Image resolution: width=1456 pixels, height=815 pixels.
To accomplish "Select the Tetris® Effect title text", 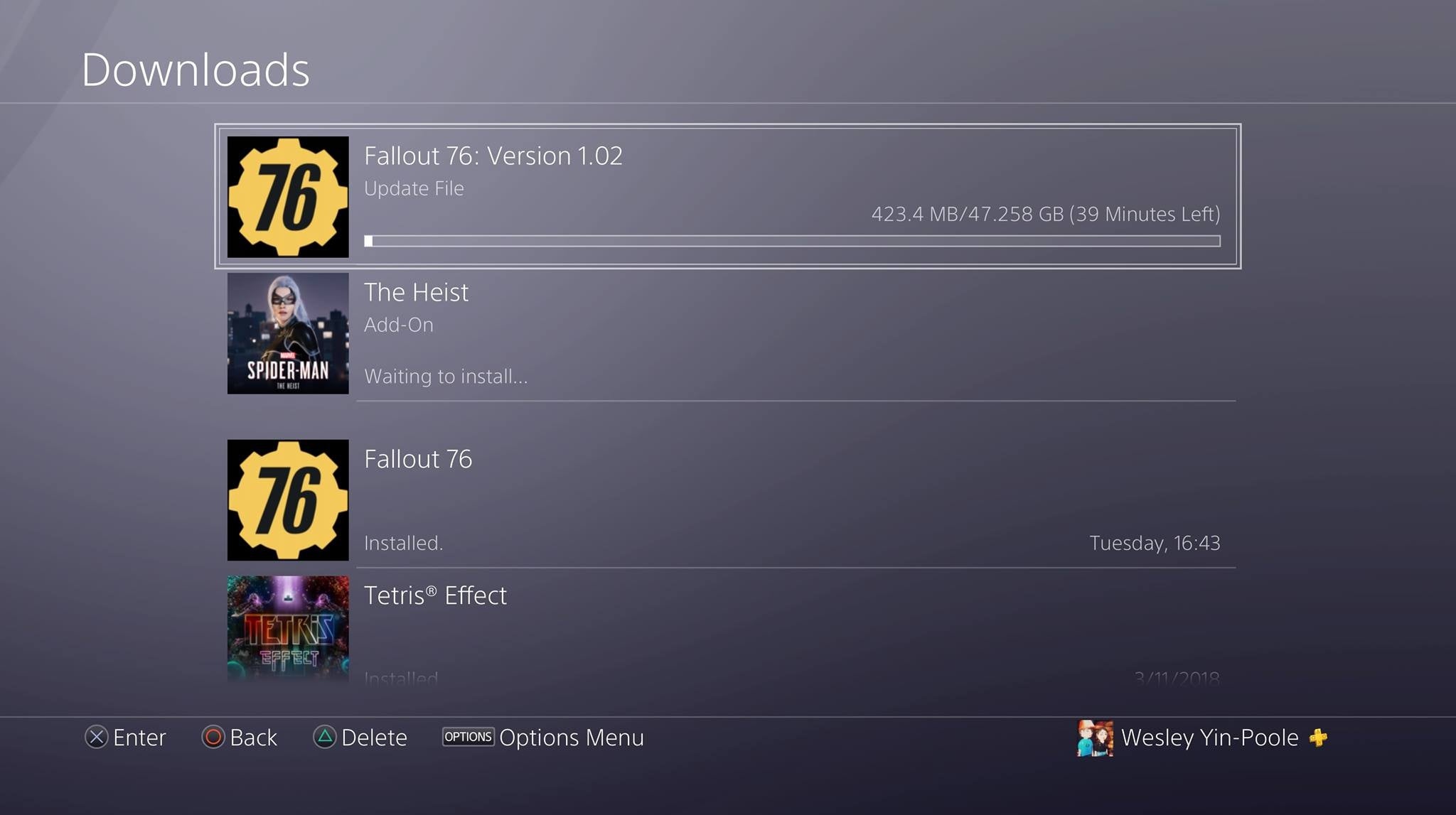I will (435, 595).
